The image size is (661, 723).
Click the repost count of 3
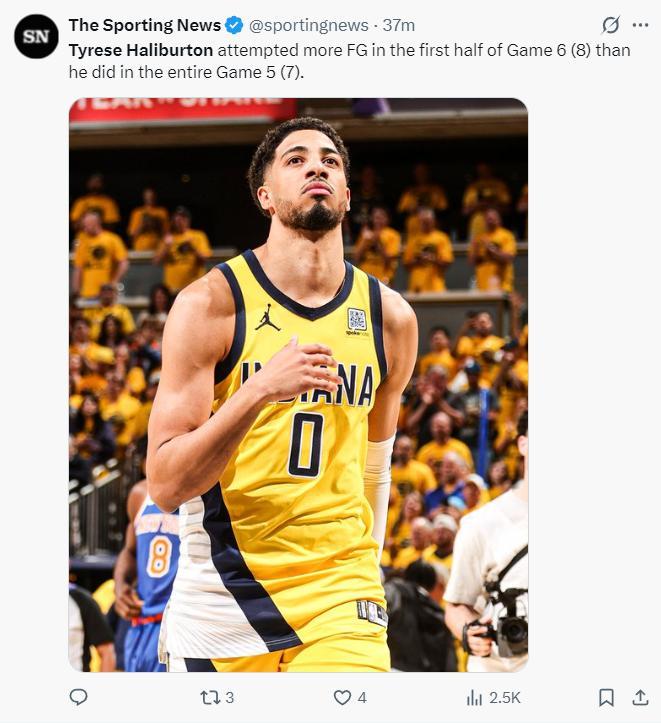230,697
